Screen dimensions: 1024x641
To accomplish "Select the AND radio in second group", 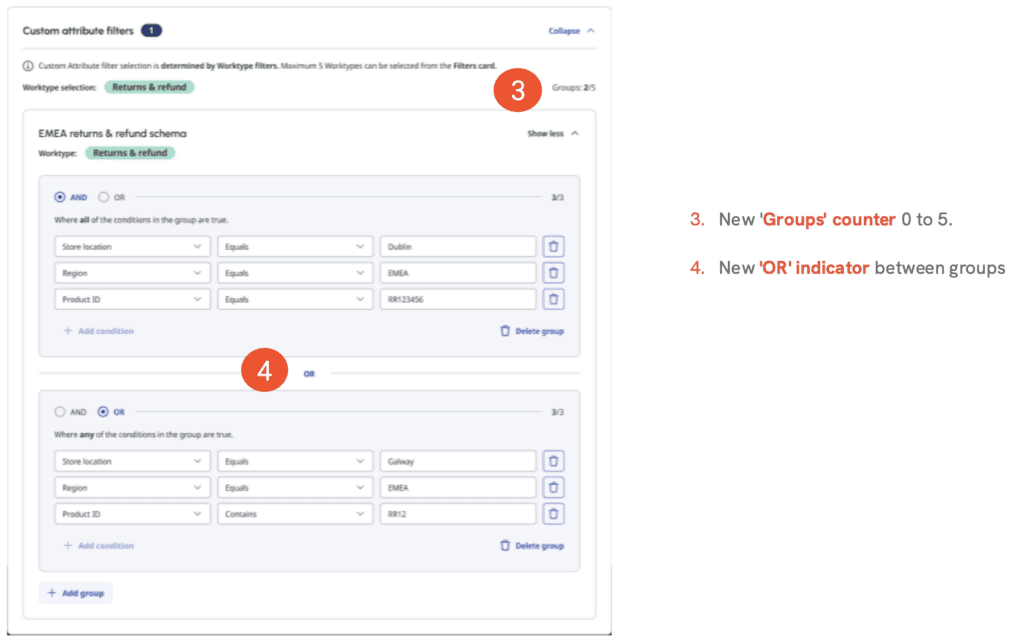I will click(59, 411).
